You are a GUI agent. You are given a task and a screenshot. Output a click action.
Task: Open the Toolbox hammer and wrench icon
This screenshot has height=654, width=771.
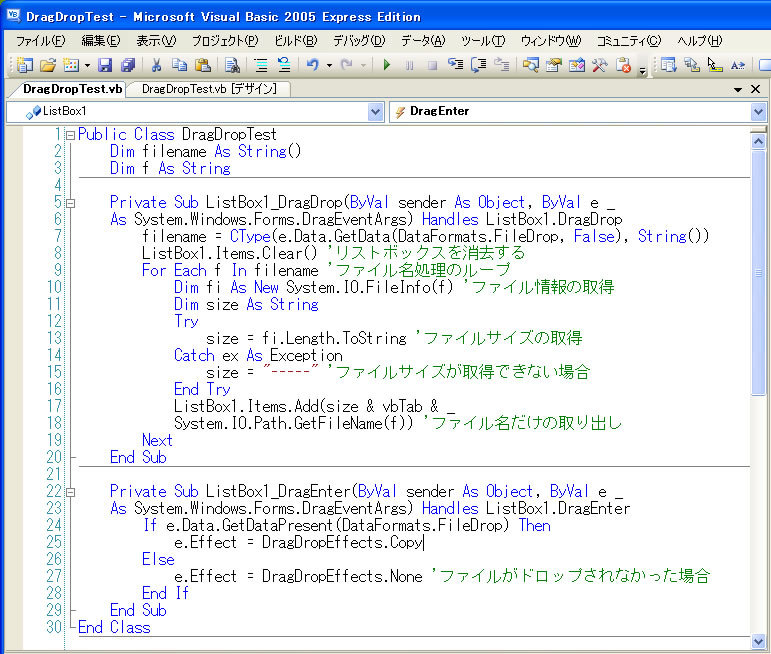600,65
